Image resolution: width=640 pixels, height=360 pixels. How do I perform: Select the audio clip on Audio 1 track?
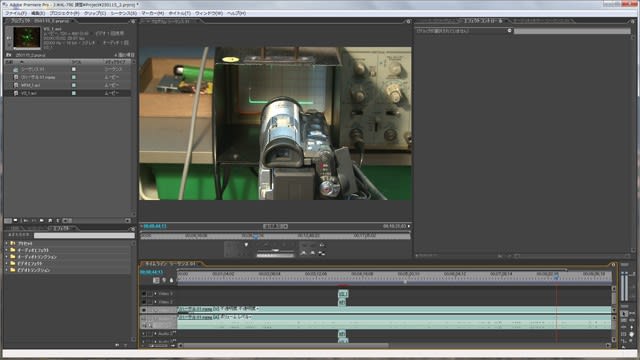pyautogui.click(x=394, y=322)
